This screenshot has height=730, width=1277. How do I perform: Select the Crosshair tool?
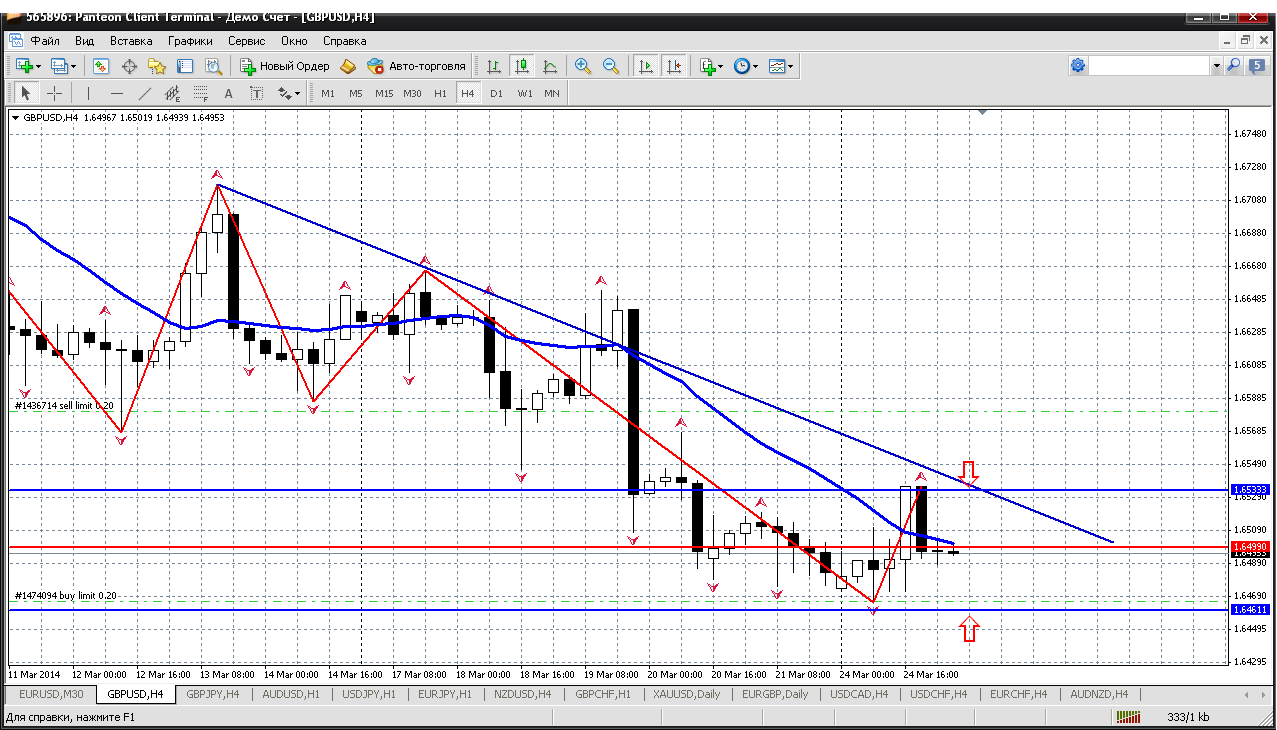coord(54,93)
